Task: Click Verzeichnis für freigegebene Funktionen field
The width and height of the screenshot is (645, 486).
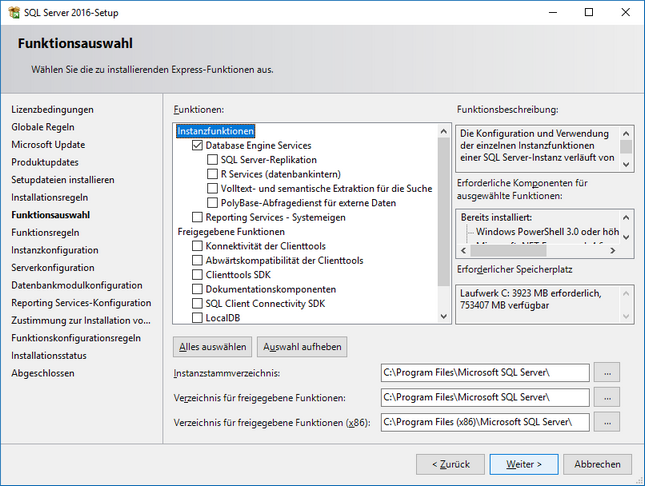Action: [485, 398]
